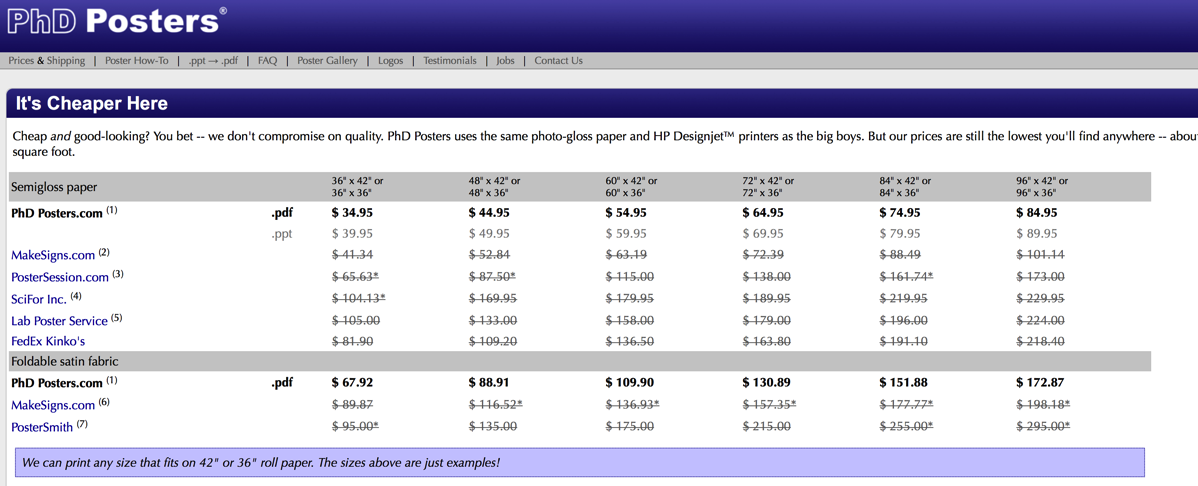Open the SciFor Inc. link
1198x486 pixels.
click(x=39, y=299)
